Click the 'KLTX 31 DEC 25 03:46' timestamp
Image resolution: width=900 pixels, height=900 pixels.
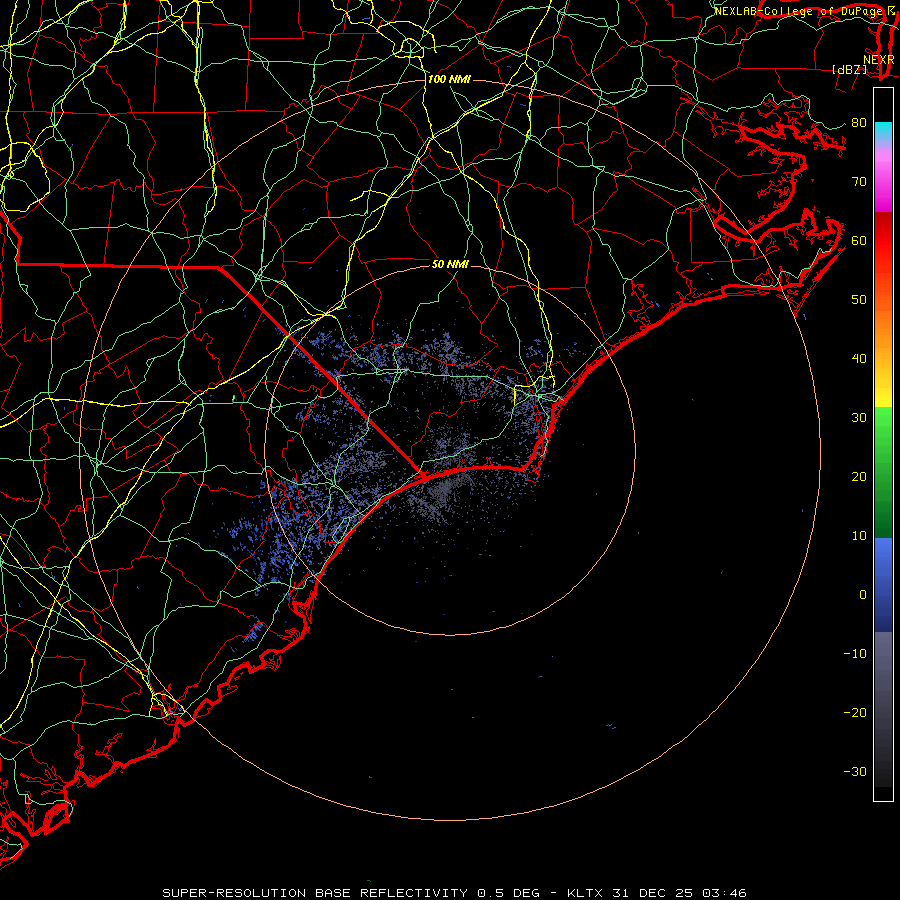pyautogui.click(x=657, y=893)
